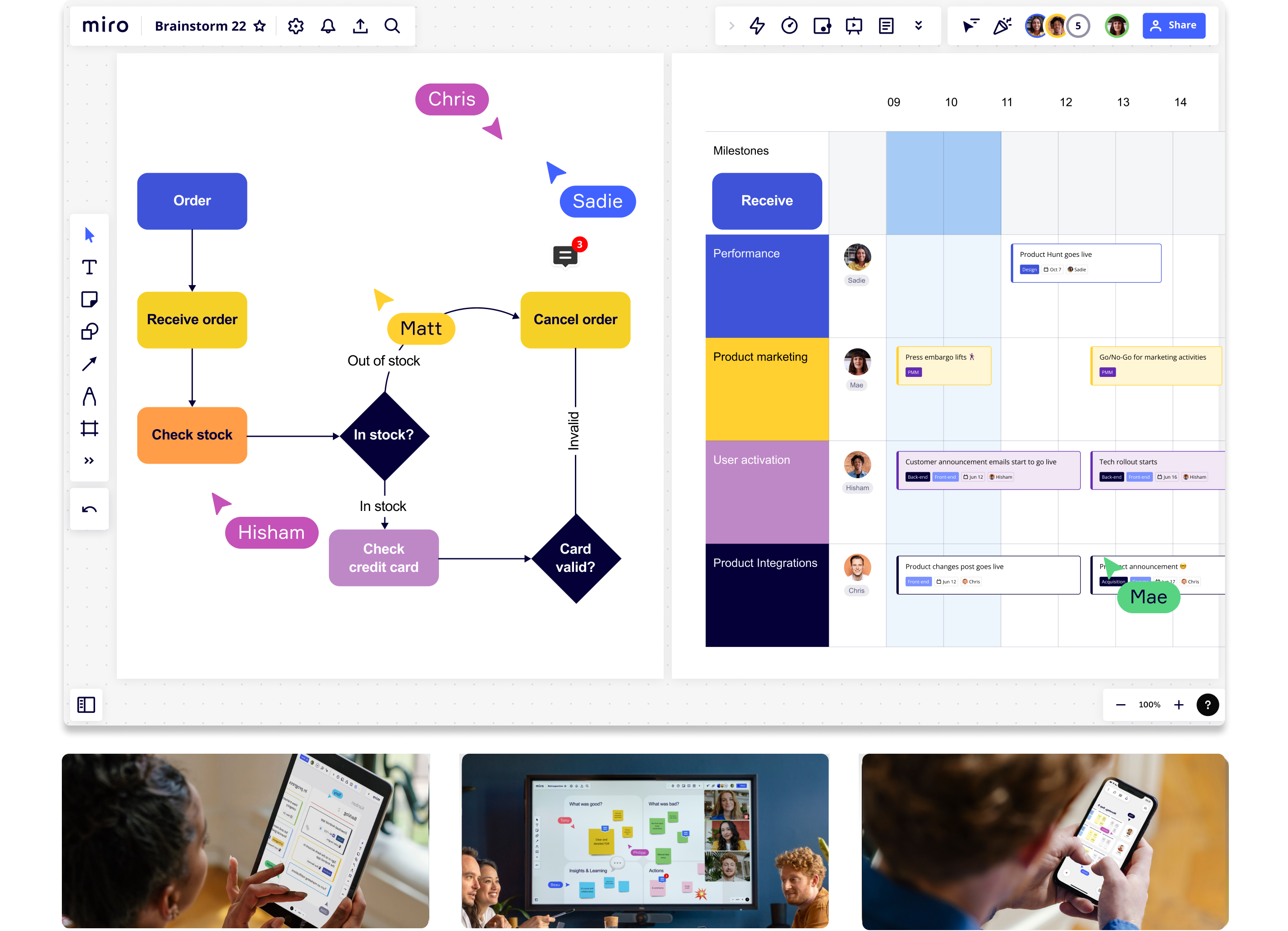The width and height of the screenshot is (1288, 931).
Task: Select the arrow/select tool in toolbar
Action: pos(89,234)
